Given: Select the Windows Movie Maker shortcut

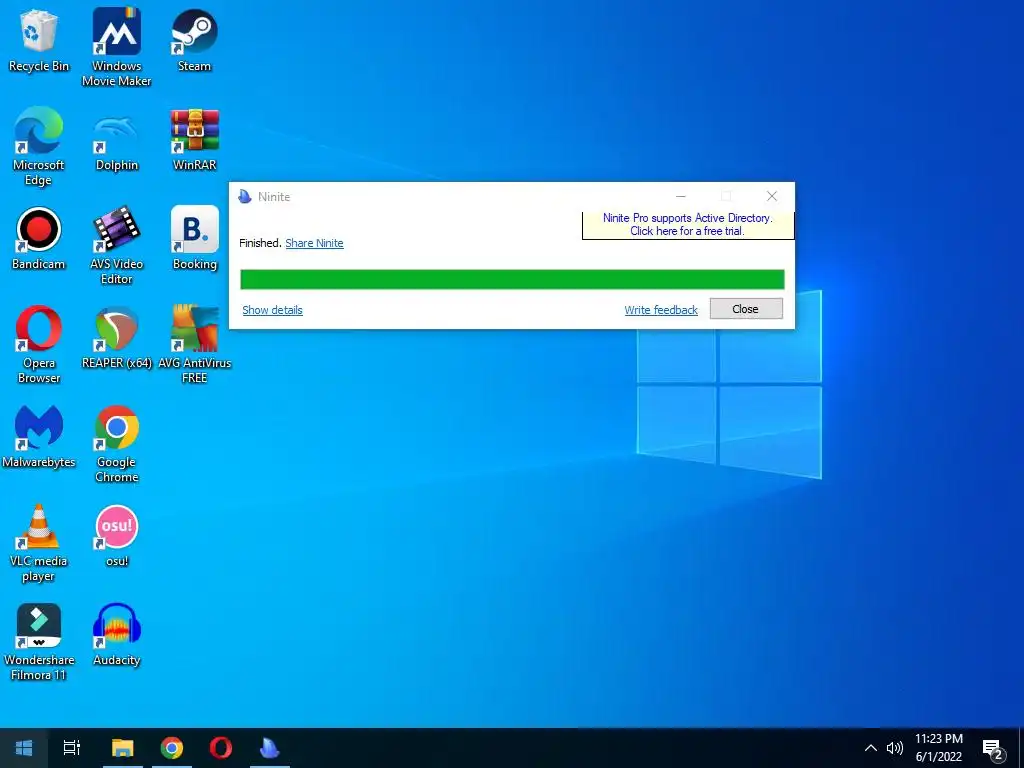Looking at the screenshot, I should pyautogui.click(x=116, y=47).
